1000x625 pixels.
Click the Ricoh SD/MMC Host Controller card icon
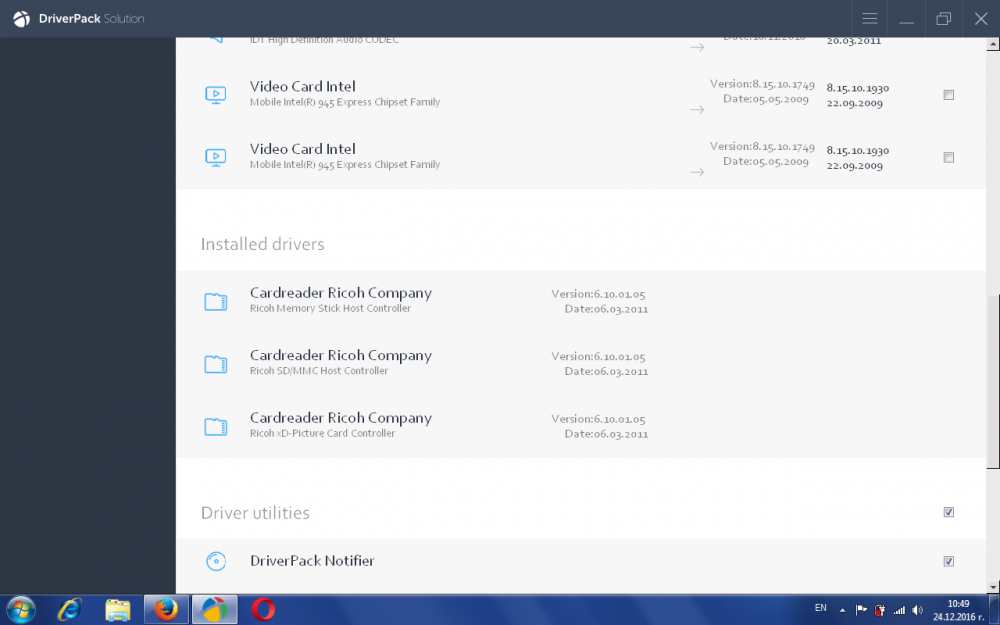pos(216,364)
